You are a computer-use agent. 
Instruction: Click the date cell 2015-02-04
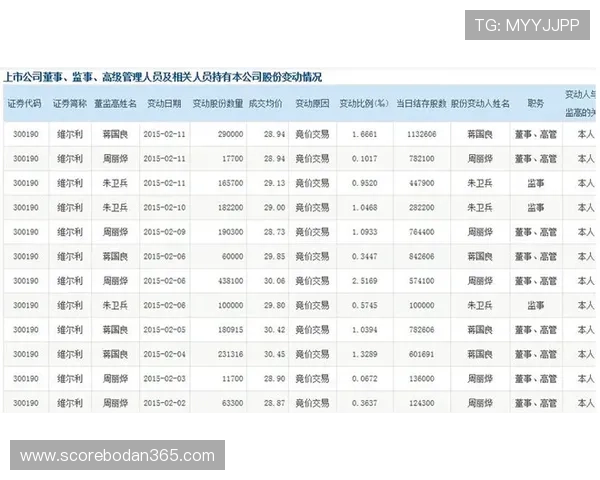(x=165, y=354)
